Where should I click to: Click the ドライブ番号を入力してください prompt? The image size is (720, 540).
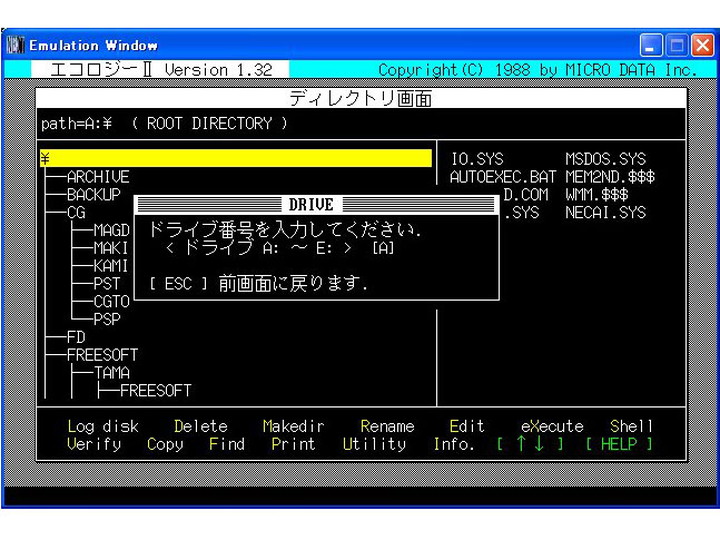tap(285, 230)
